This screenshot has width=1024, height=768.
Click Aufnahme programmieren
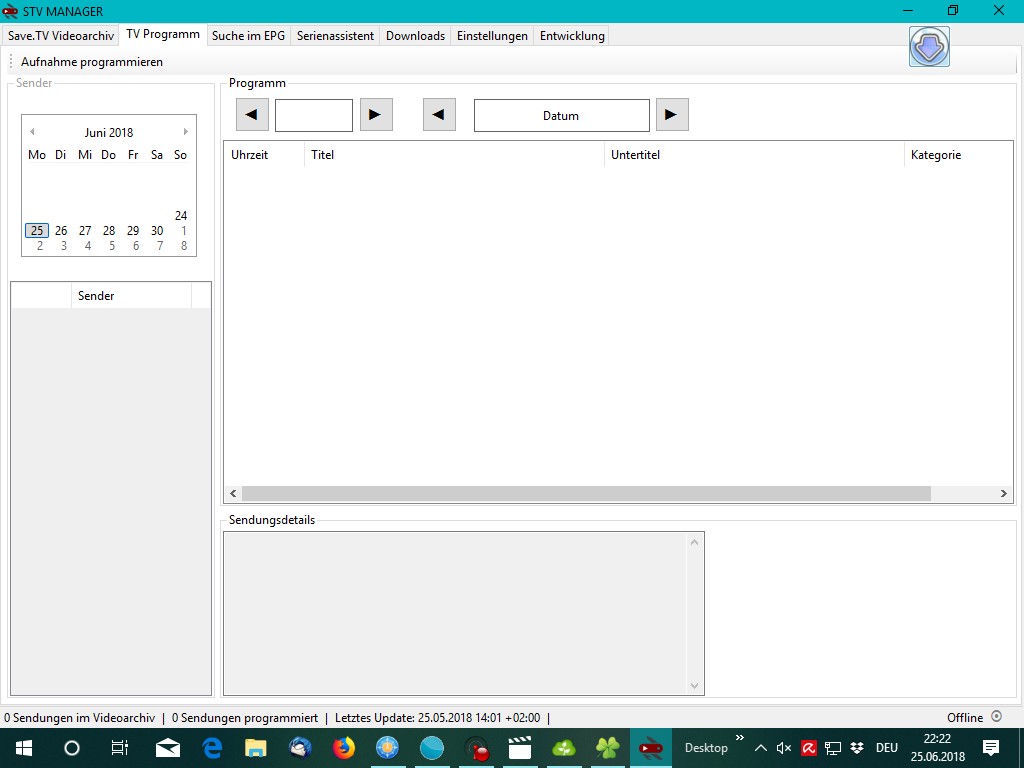coord(92,62)
